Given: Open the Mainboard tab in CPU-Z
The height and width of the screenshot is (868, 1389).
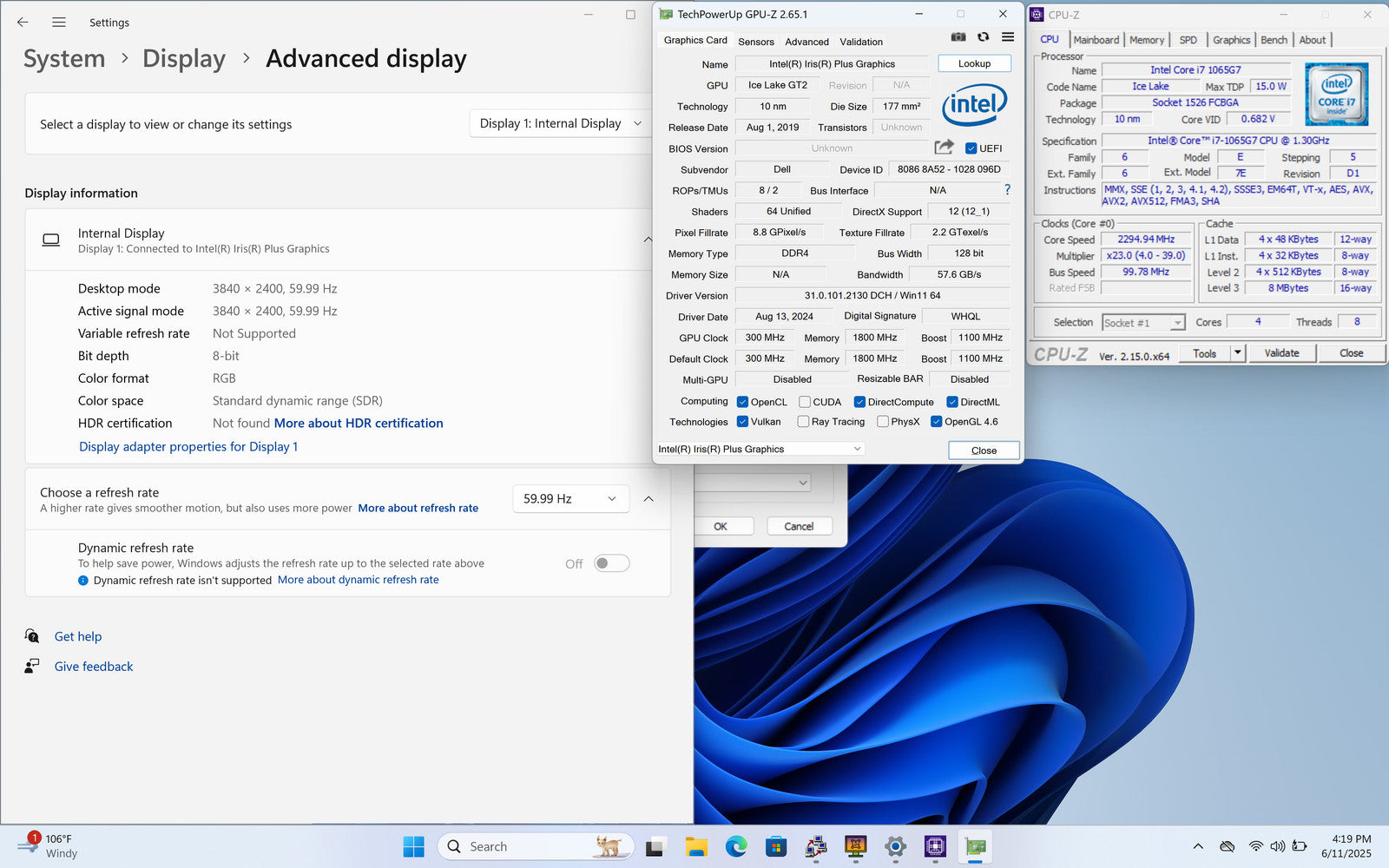Looking at the screenshot, I should (1096, 40).
